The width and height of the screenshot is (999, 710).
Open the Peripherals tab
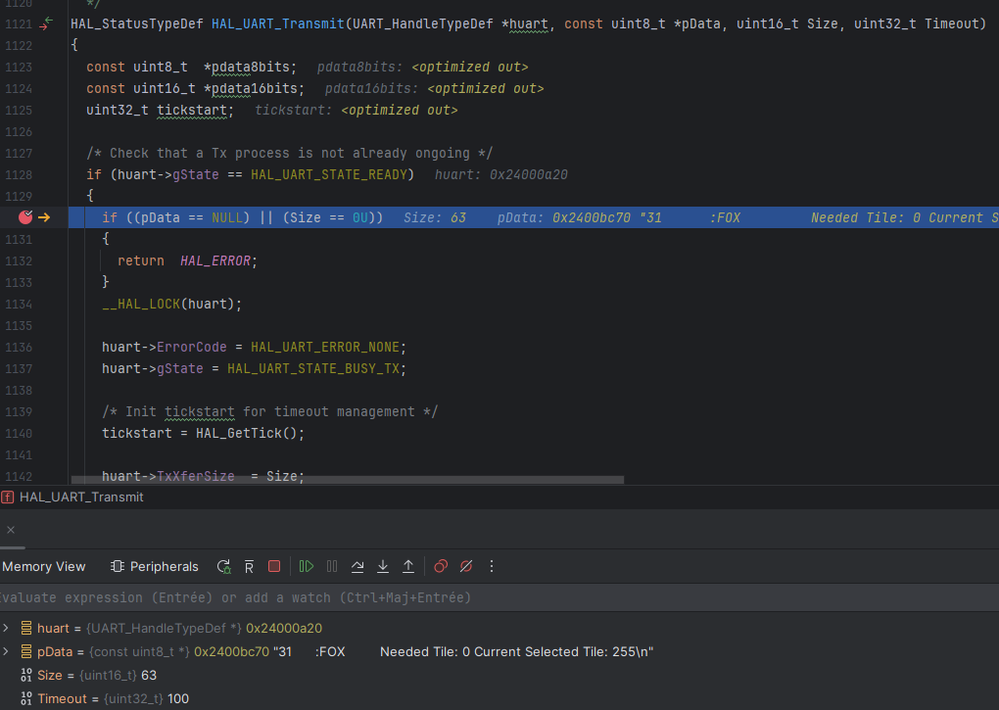[155, 566]
